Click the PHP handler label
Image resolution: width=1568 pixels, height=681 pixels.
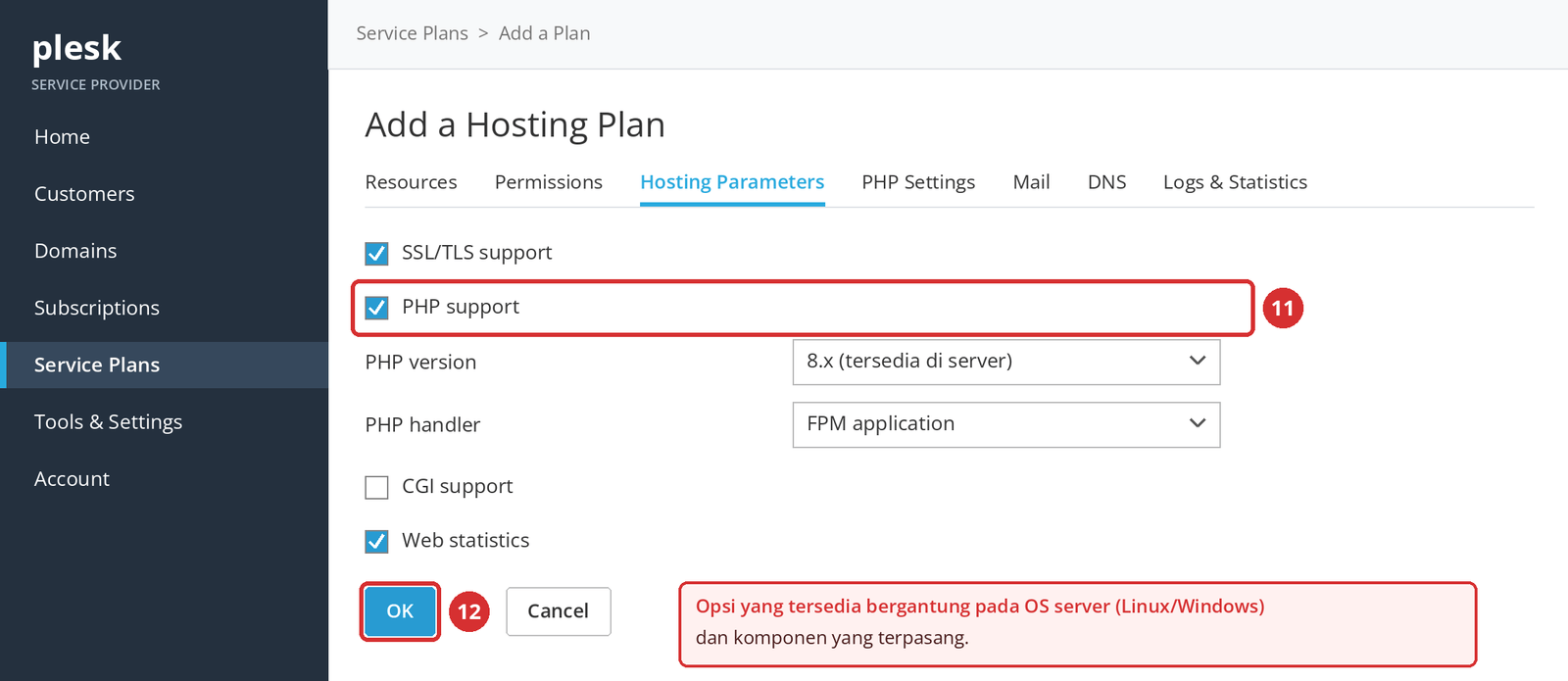pyautogui.click(x=422, y=425)
